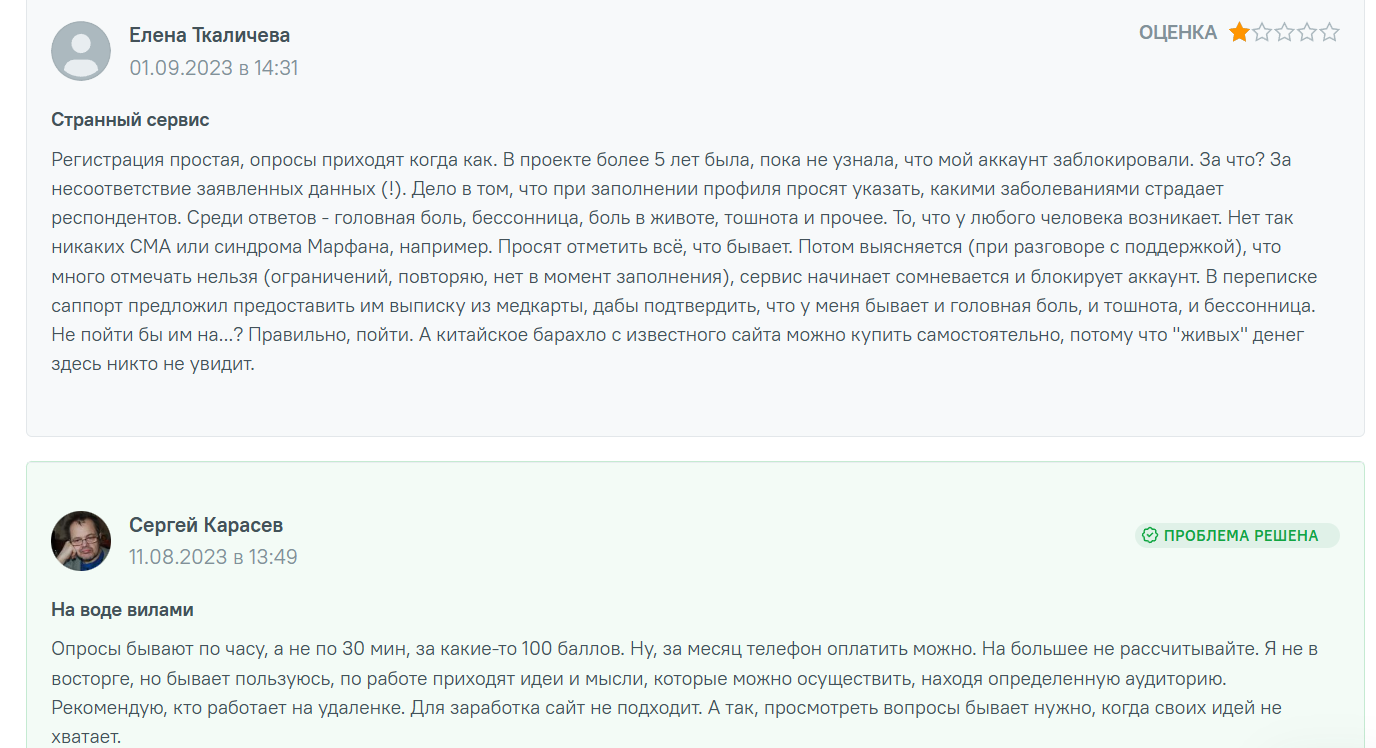Click the second star next to ОЦЕНКА

pyautogui.click(x=1263, y=31)
